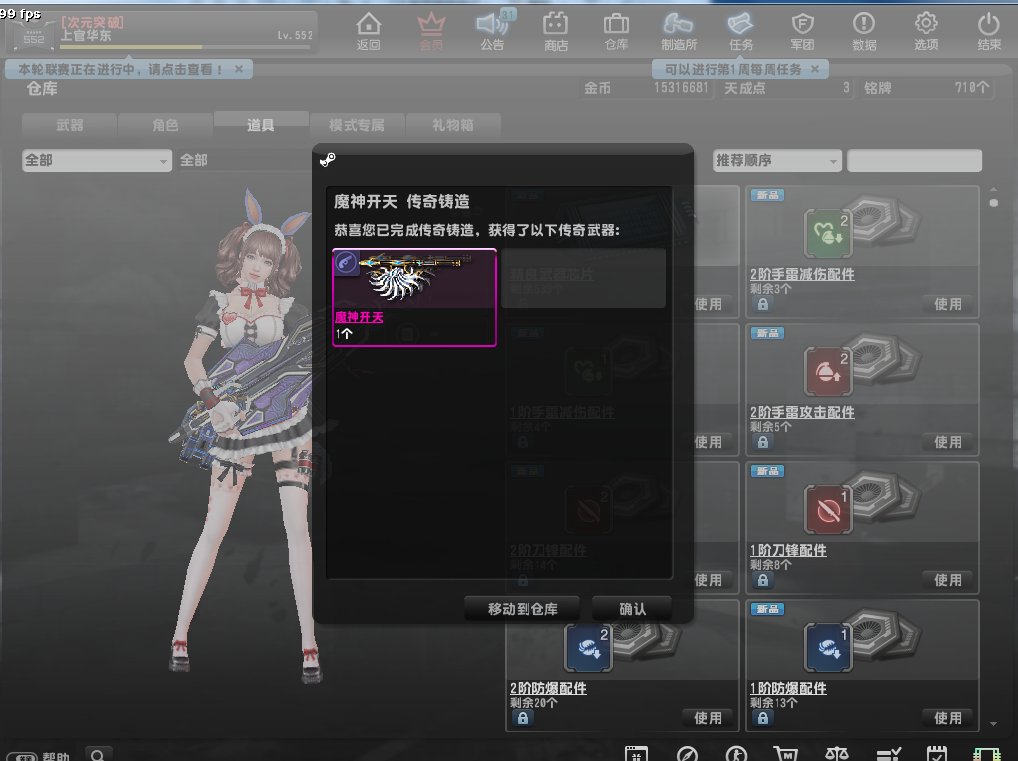Select the 模式专属 tab
The height and width of the screenshot is (761, 1018).
356,125
